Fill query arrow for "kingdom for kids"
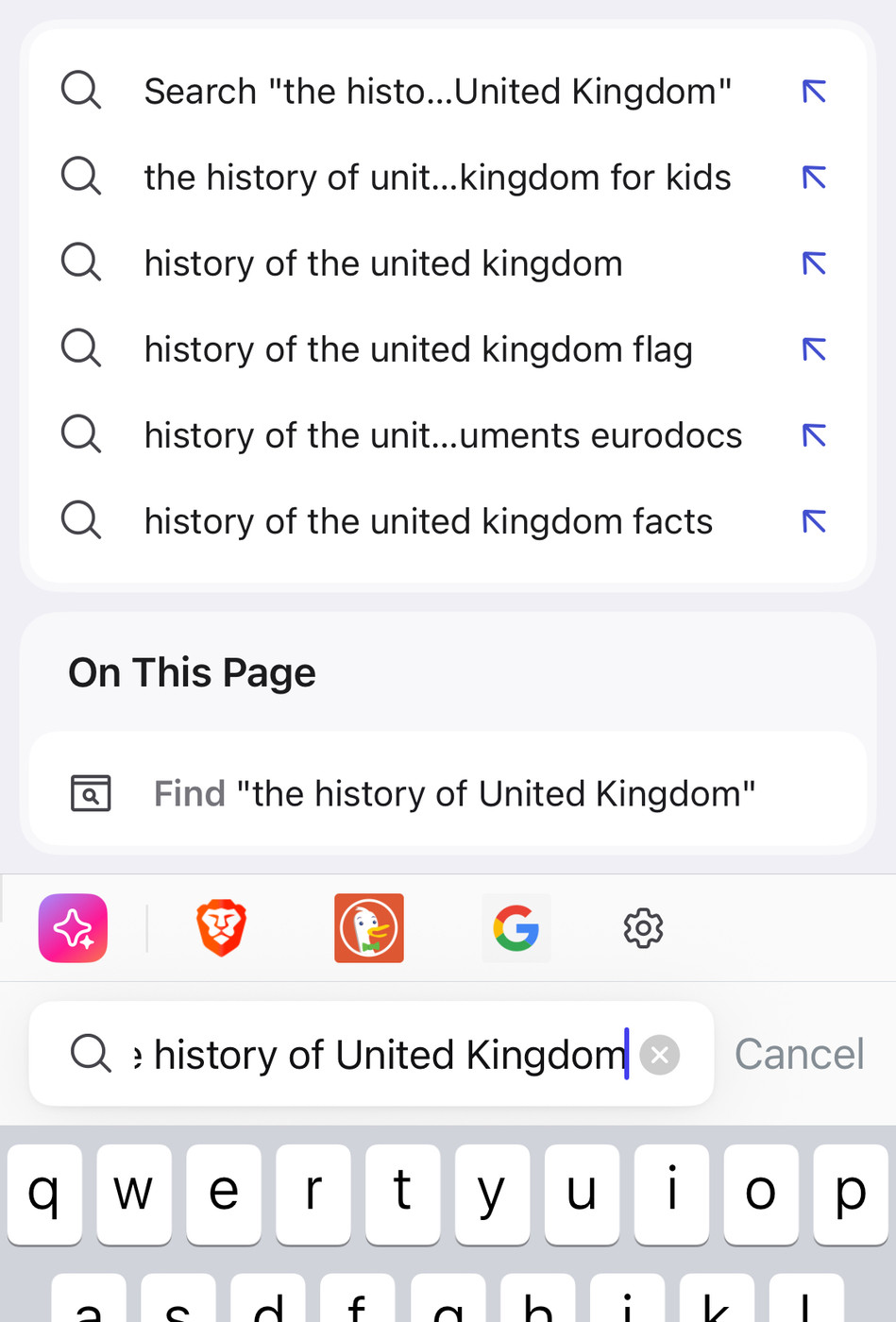 pos(814,178)
